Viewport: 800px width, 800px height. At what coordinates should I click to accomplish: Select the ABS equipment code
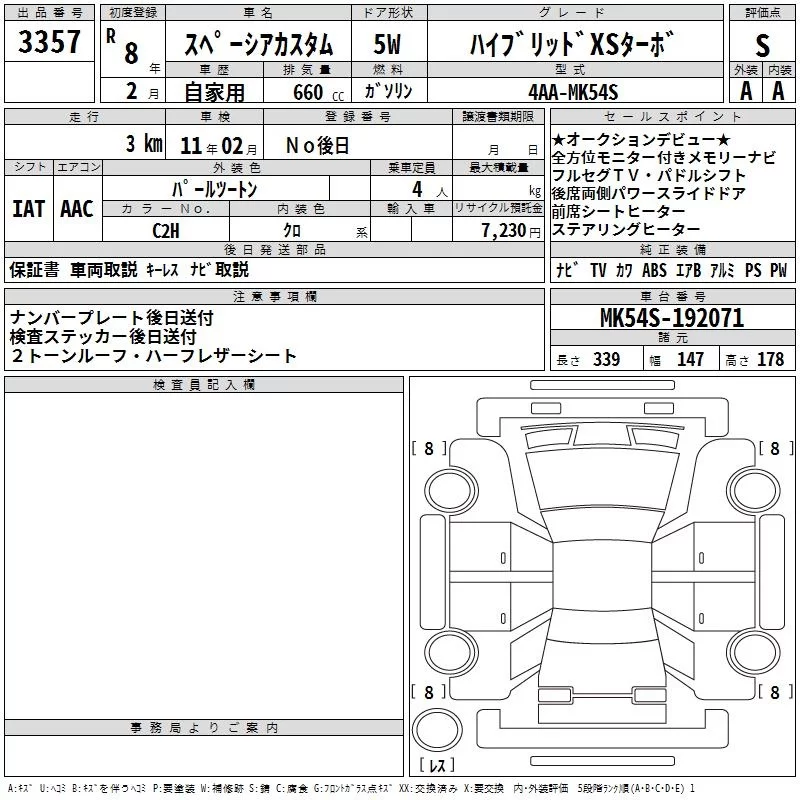tap(654, 270)
